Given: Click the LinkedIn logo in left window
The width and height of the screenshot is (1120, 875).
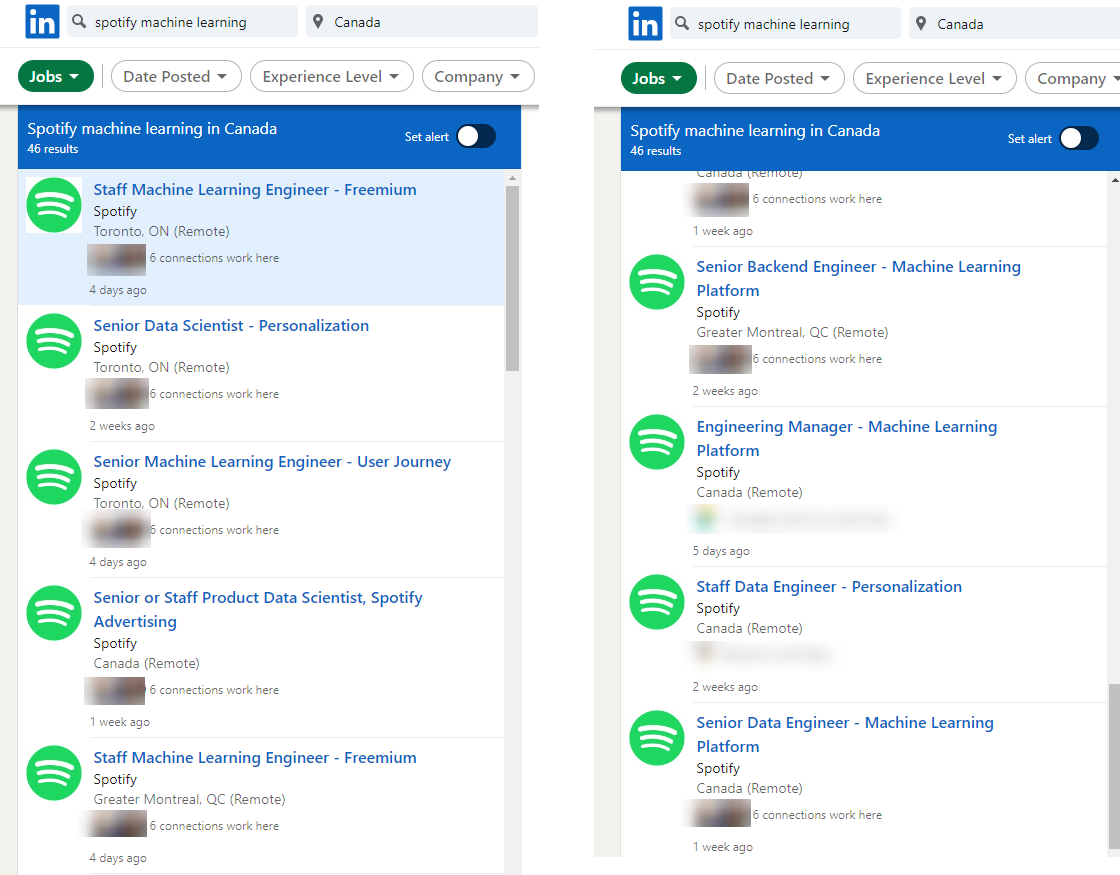Looking at the screenshot, I should 42,21.
